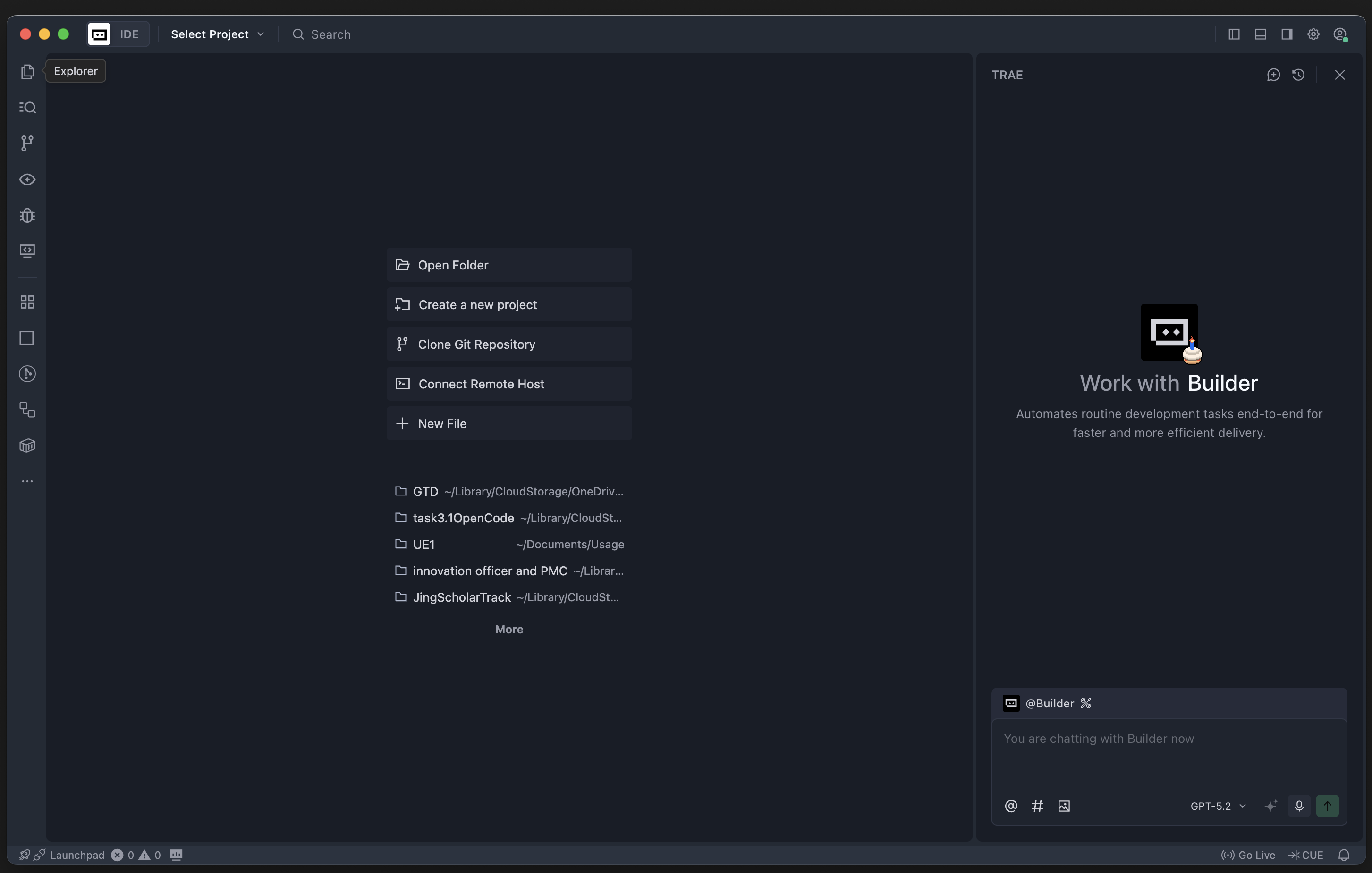Click the microphone voice input icon
The image size is (1372, 873).
1299,806
